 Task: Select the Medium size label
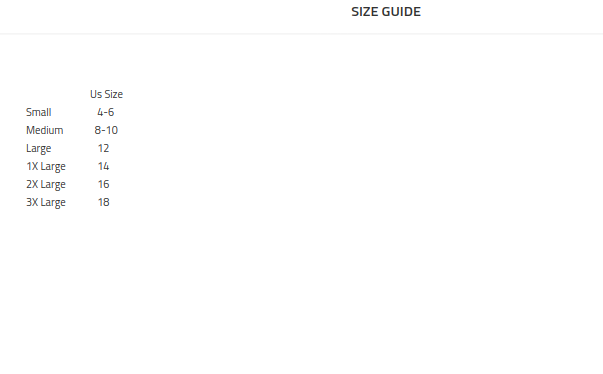pyautogui.click(x=45, y=130)
